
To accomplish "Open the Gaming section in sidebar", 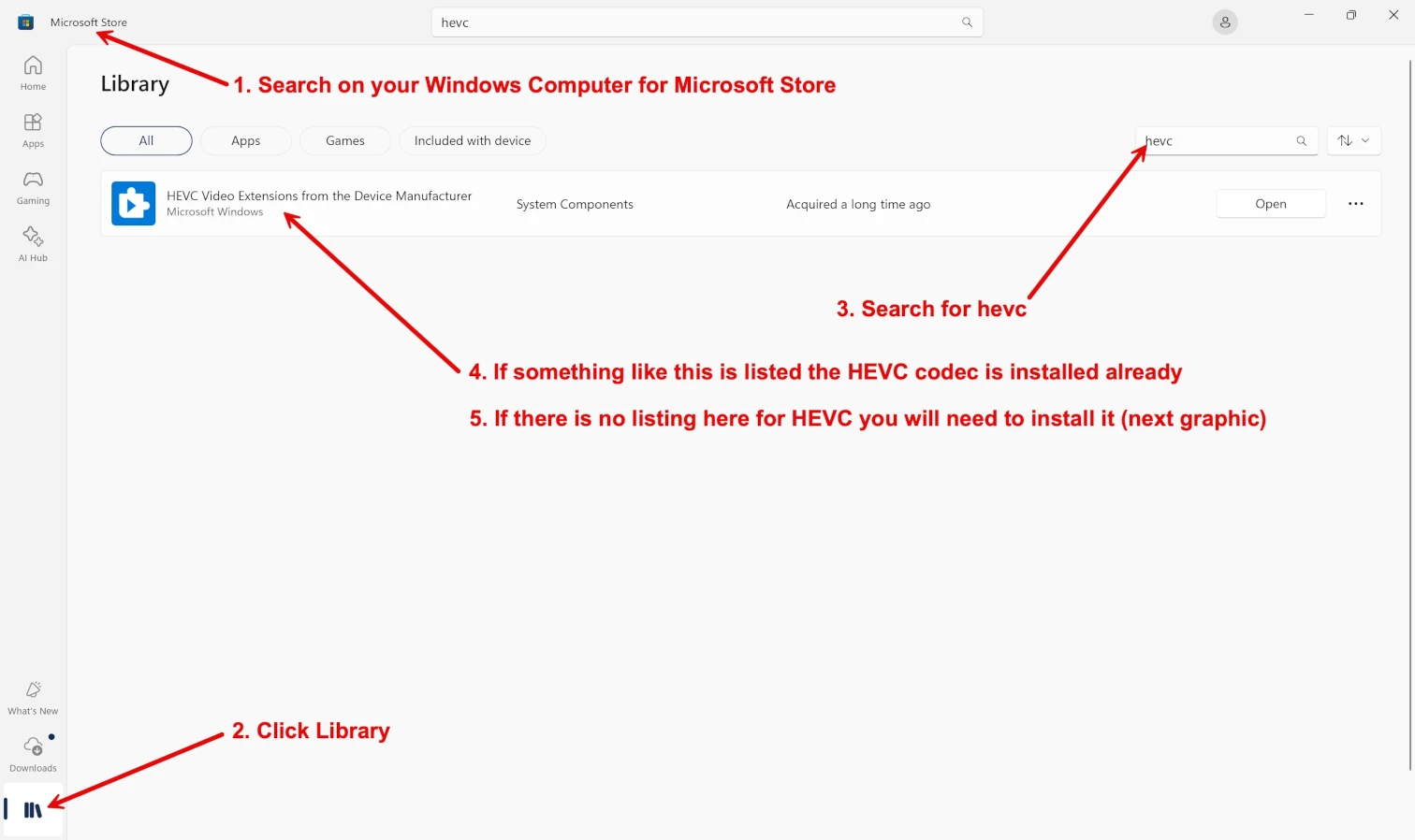I will pyautogui.click(x=33, y=187).
